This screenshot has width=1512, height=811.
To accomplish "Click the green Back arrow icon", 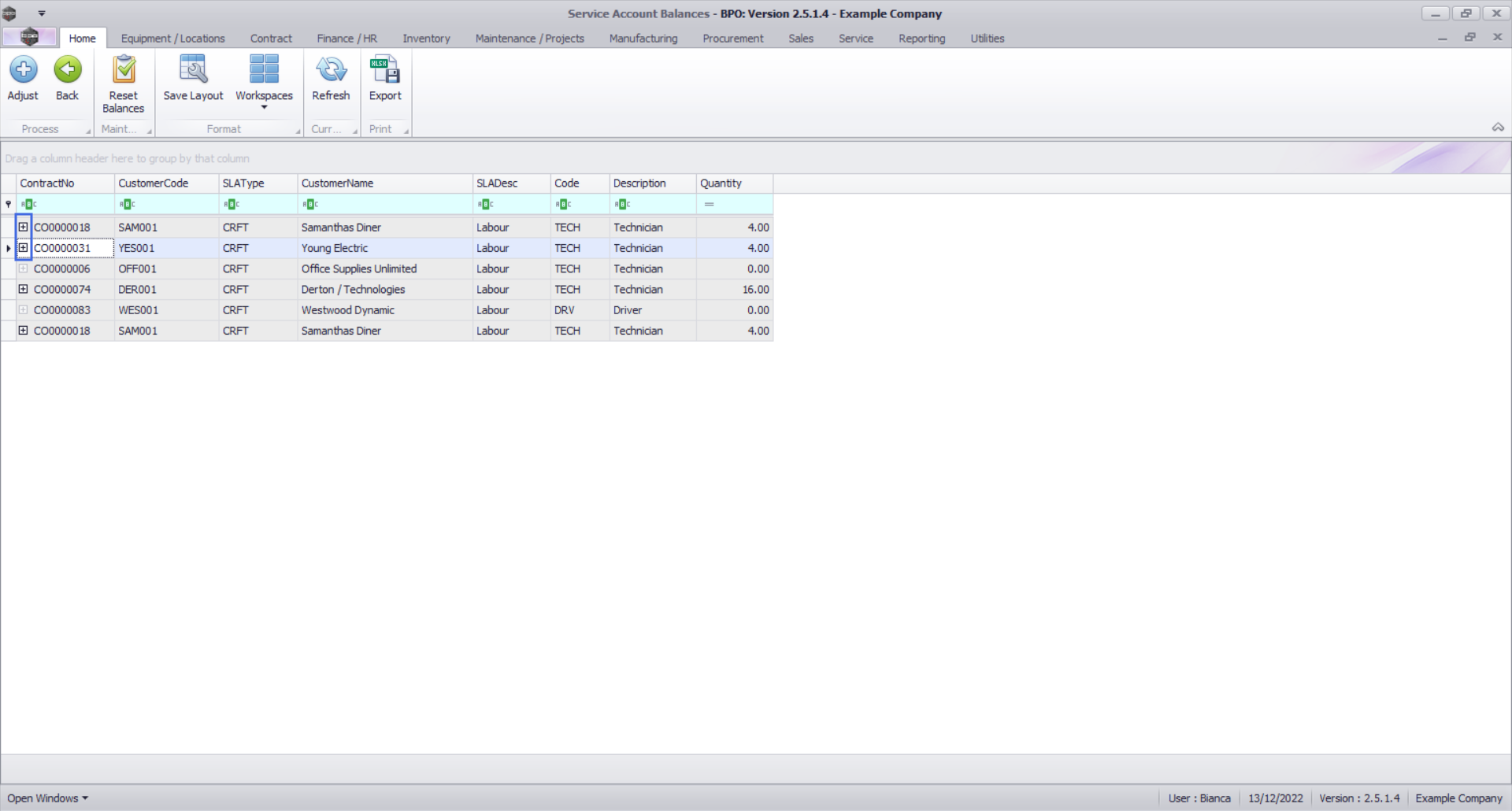I will pyautogui.click(x=68, y=69).
